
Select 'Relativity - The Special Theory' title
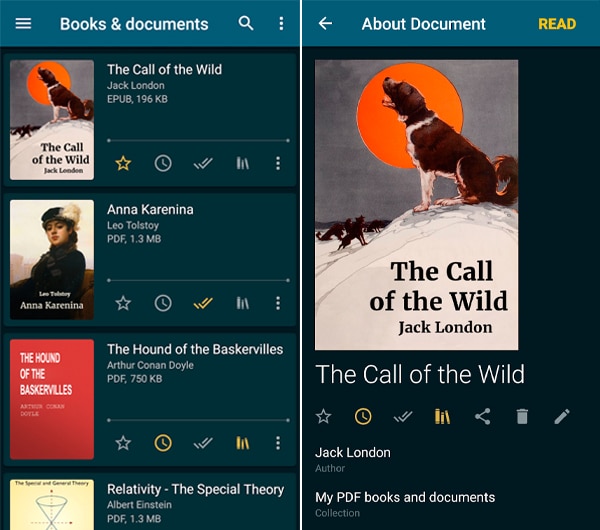(196, 489)
